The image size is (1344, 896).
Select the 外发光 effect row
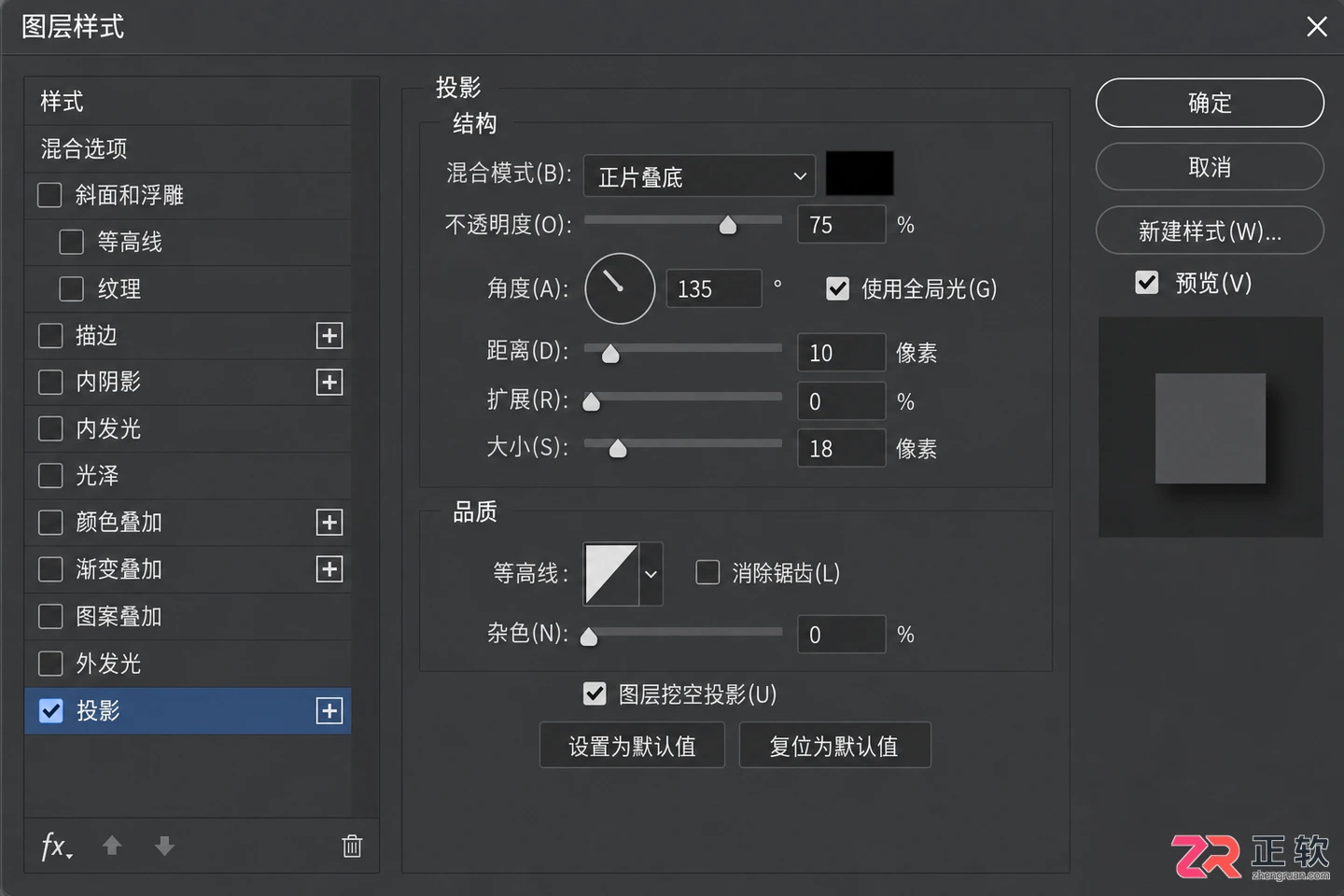(x=188, y=664)
